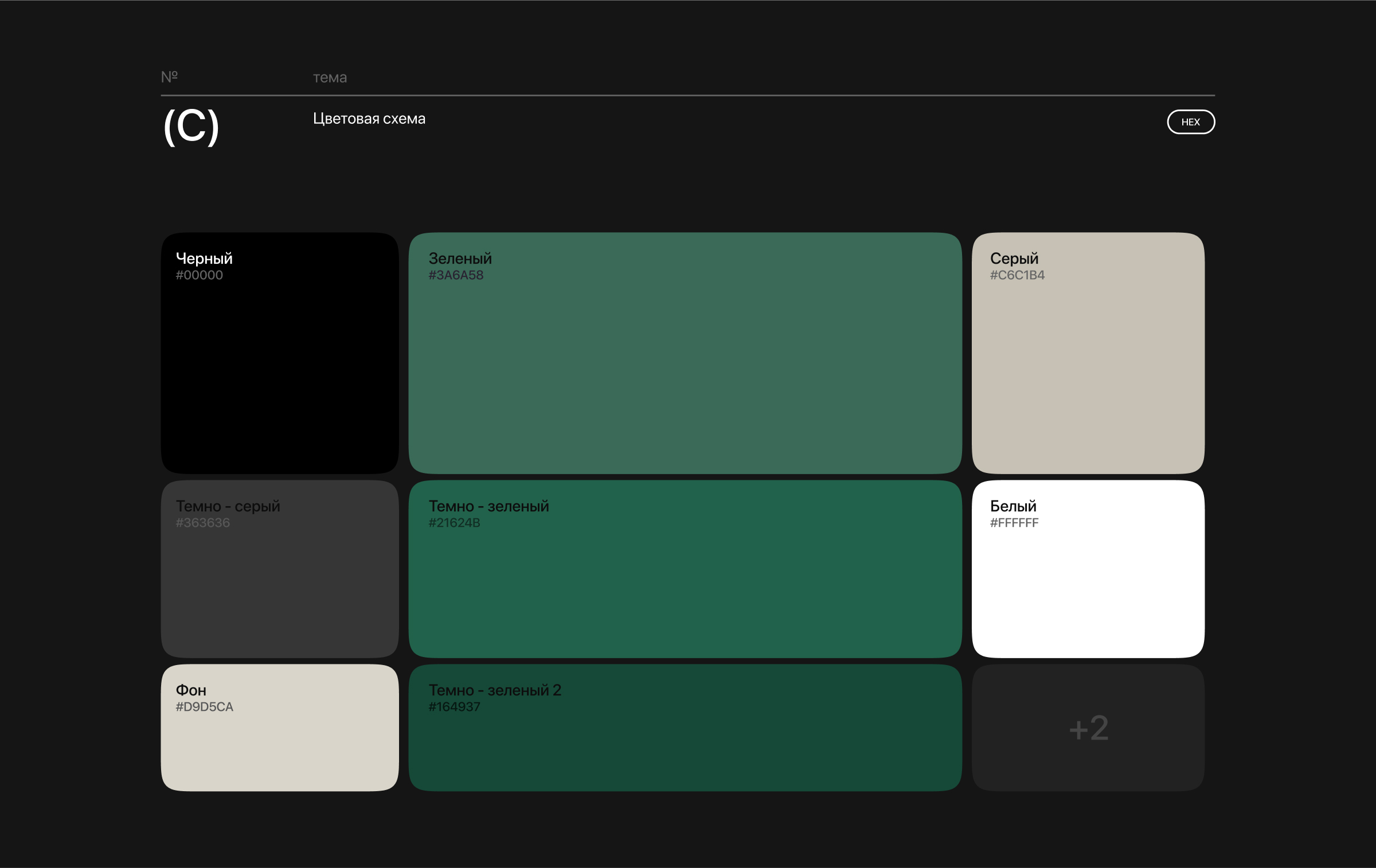1376x868 pixels.
Task: Click the HEX pill button
Action: tap(1190, 122)
